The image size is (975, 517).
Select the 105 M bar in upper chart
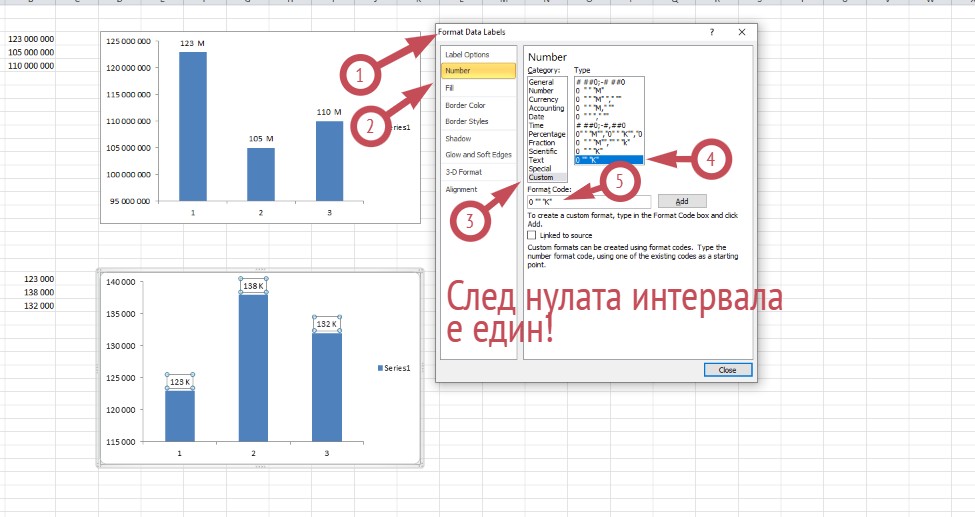[x=260, y=174]
